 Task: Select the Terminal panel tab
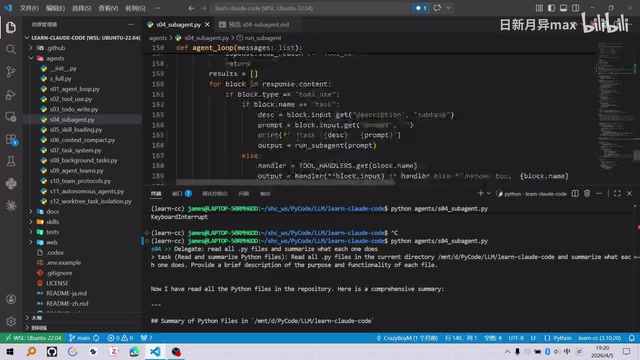156,193
